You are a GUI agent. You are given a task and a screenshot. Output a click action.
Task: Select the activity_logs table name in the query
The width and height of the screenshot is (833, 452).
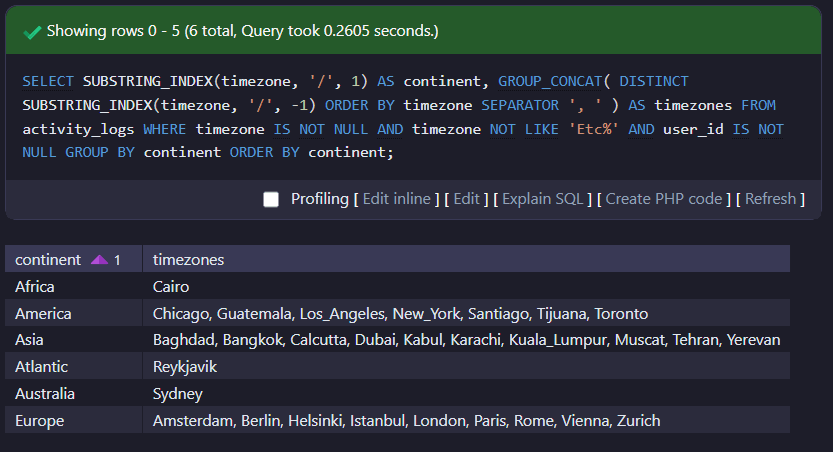tap(78, 129)
